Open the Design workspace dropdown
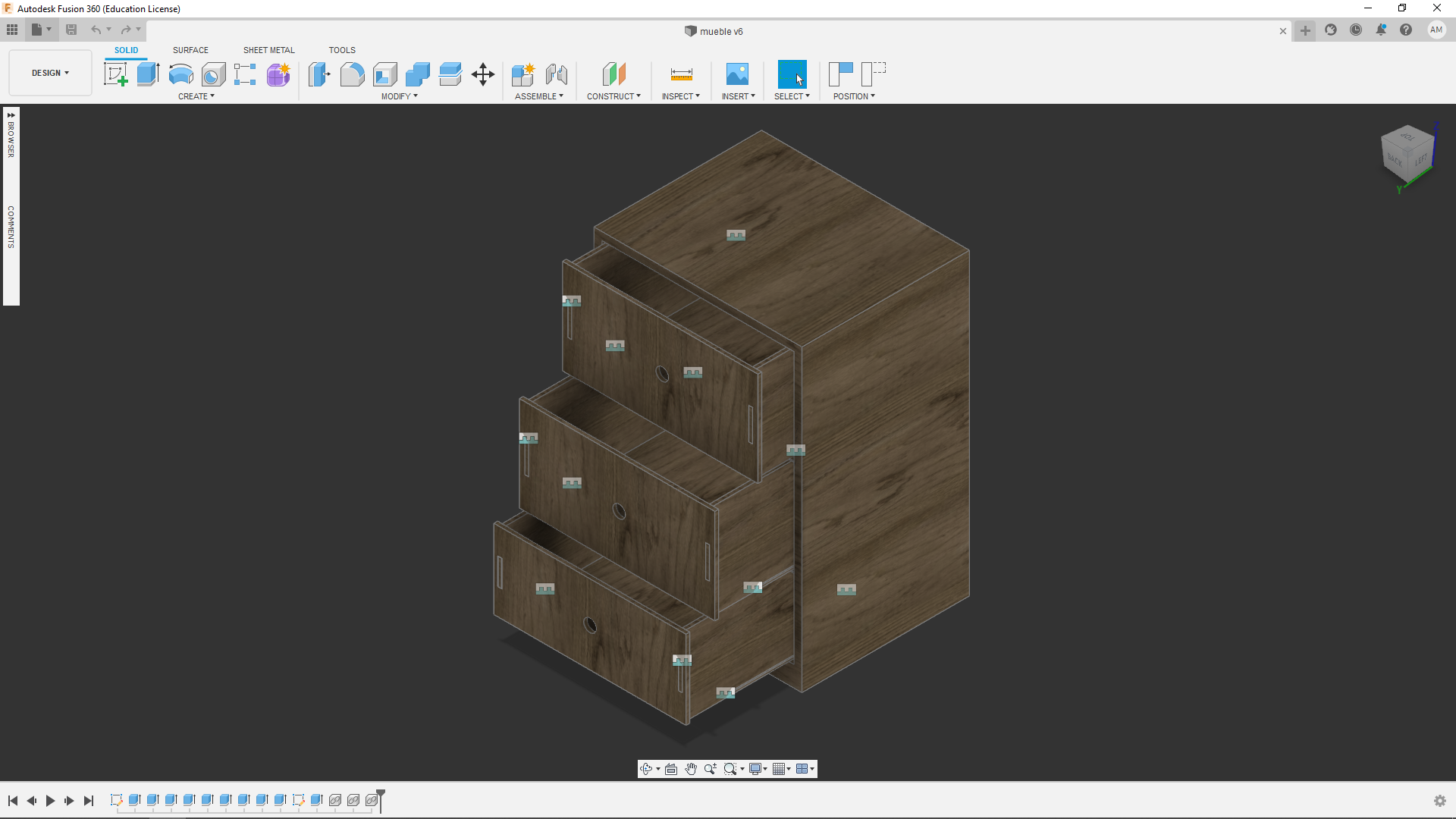The image size is (1456, 819). tap(50, 73)
